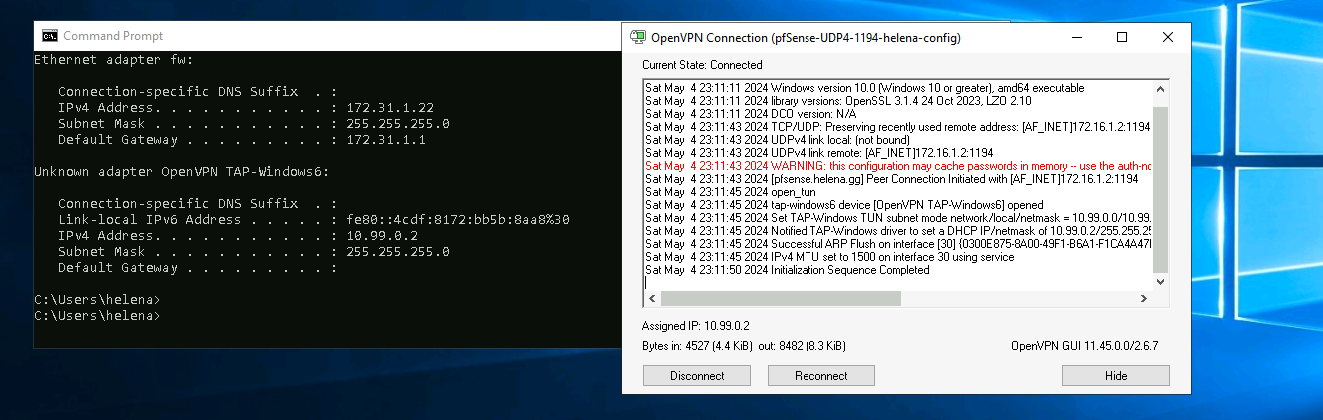Click the Assigned IP 10.99.0.2 label
Viewport: 1323px width, 420px height.
click(x=695, y=326)
